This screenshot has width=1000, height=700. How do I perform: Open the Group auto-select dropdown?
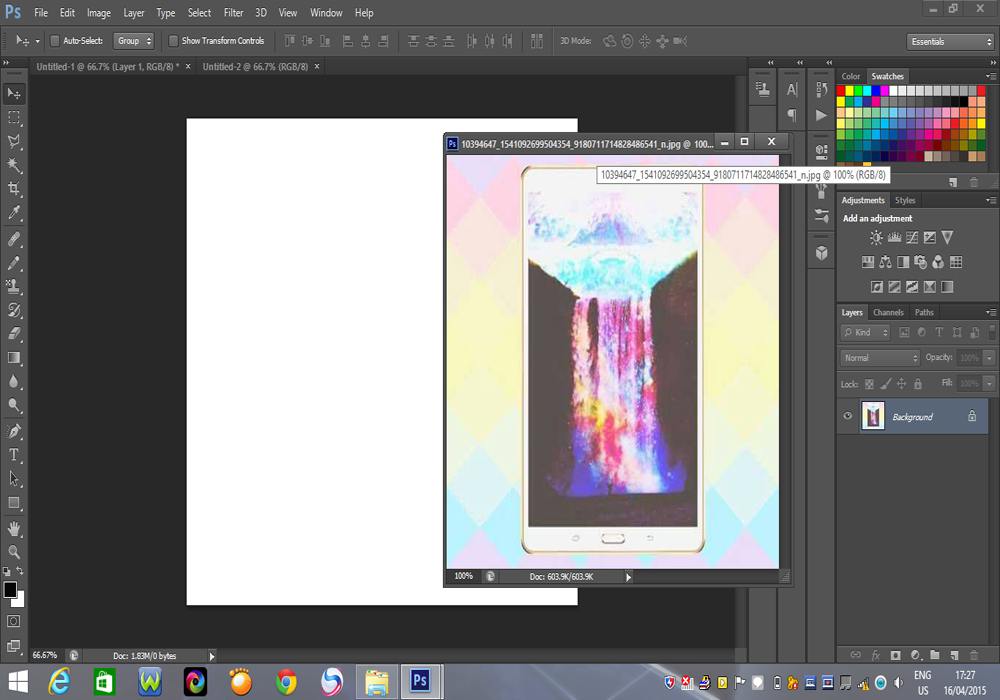[134, 41]
